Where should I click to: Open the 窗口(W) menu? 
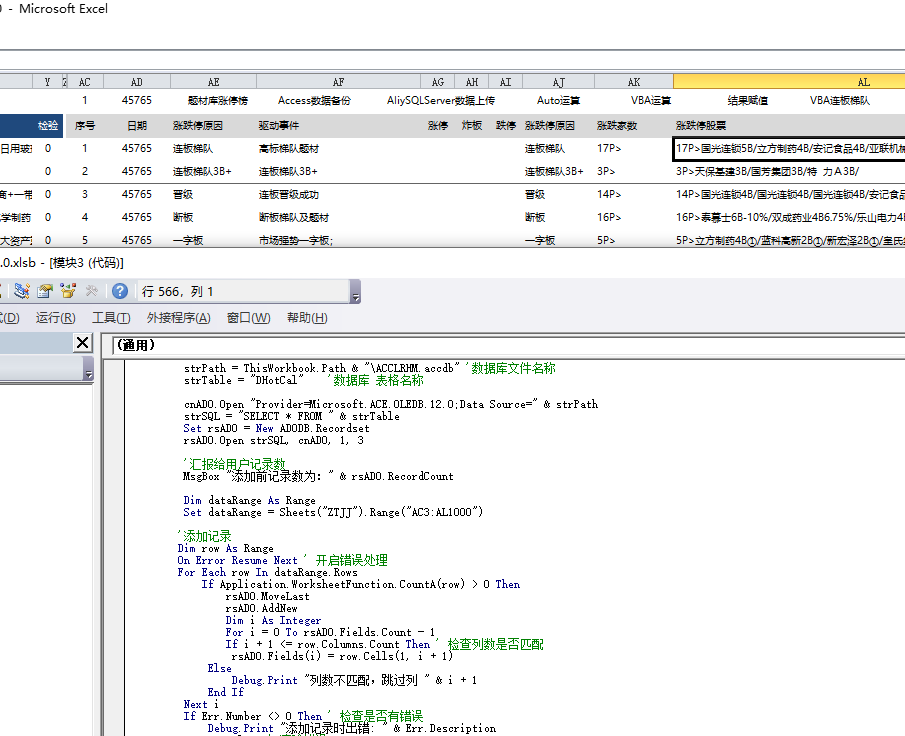[x=248, y=317]
